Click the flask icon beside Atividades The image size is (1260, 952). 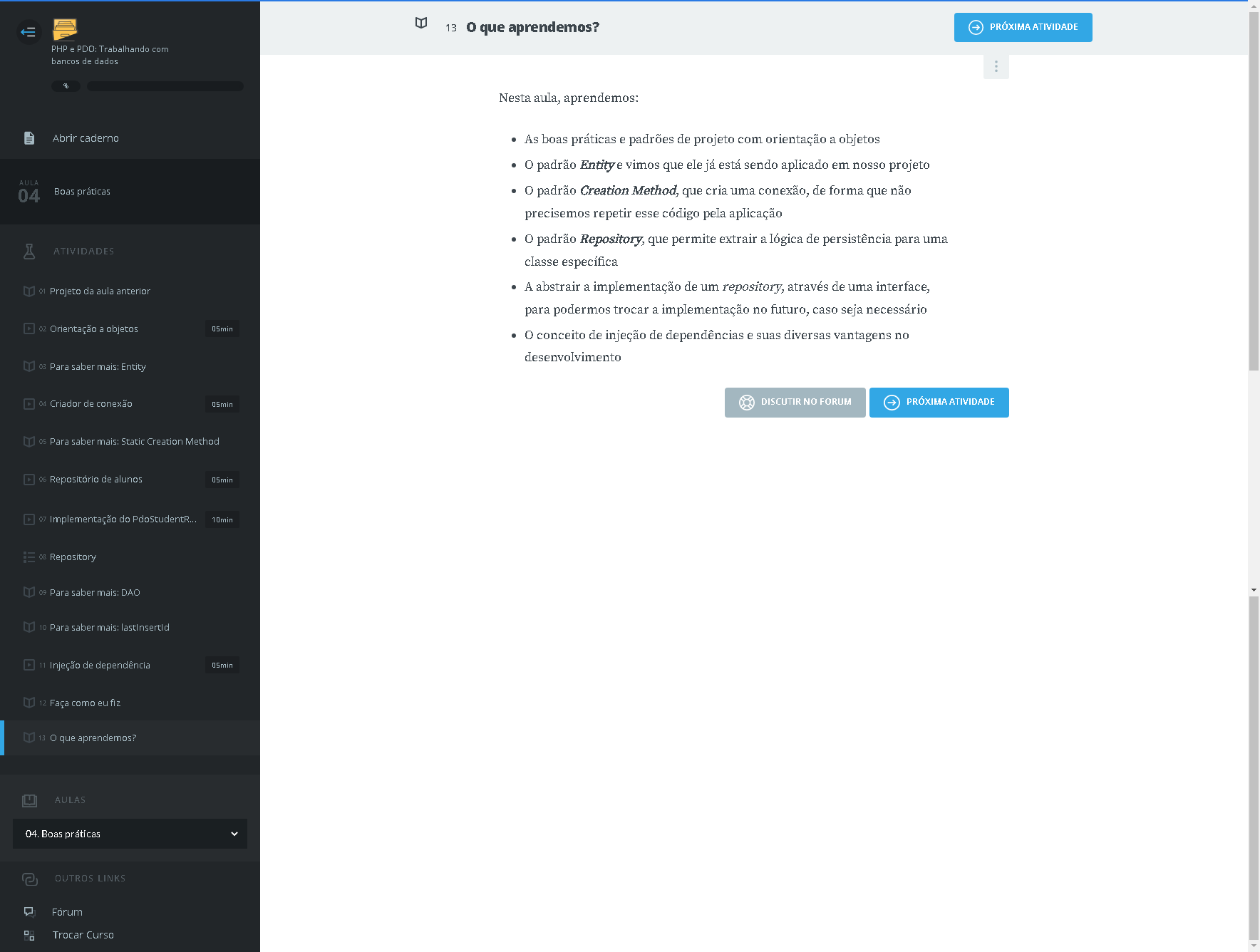(29, 251)
